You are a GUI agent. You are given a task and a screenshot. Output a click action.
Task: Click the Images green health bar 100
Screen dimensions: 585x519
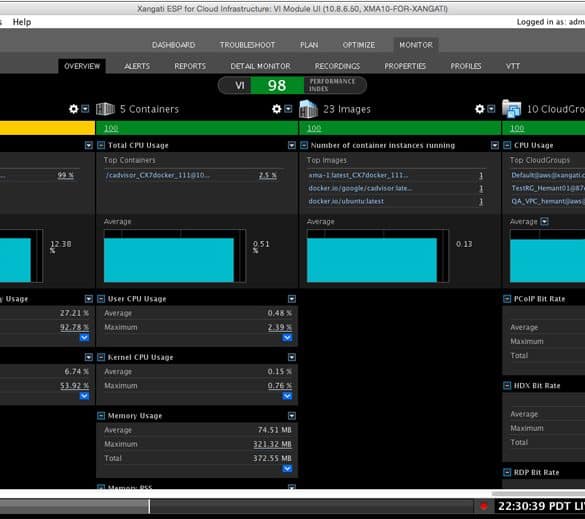[400, 128]
